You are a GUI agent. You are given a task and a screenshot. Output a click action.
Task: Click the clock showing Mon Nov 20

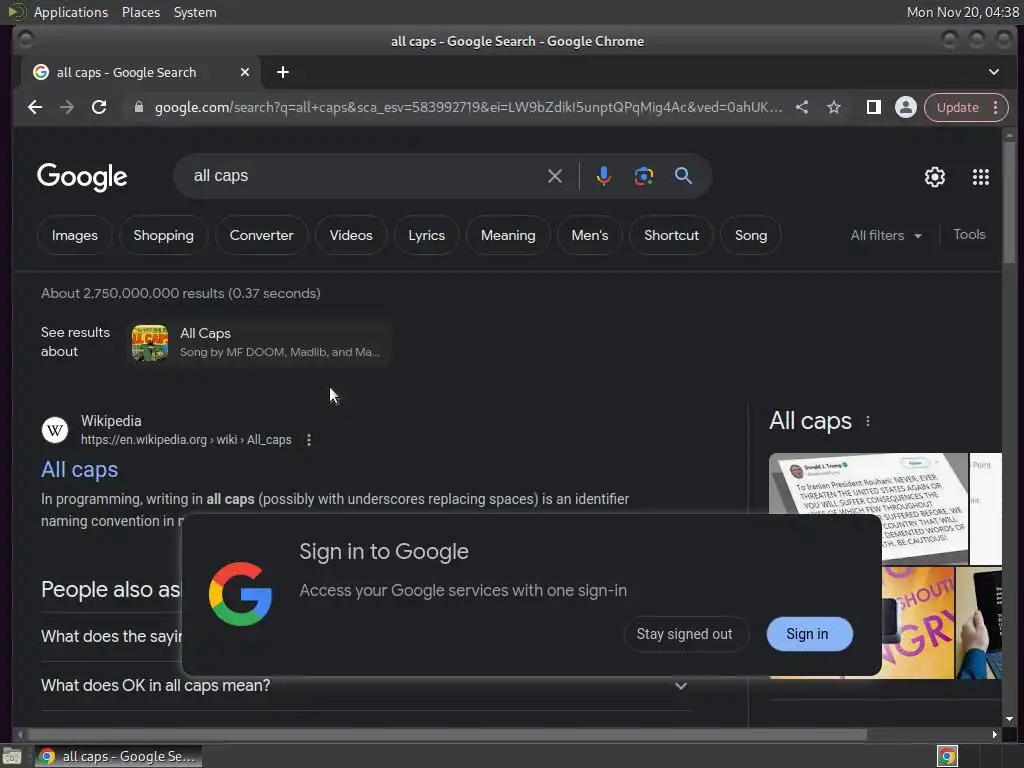click(962, 12)
